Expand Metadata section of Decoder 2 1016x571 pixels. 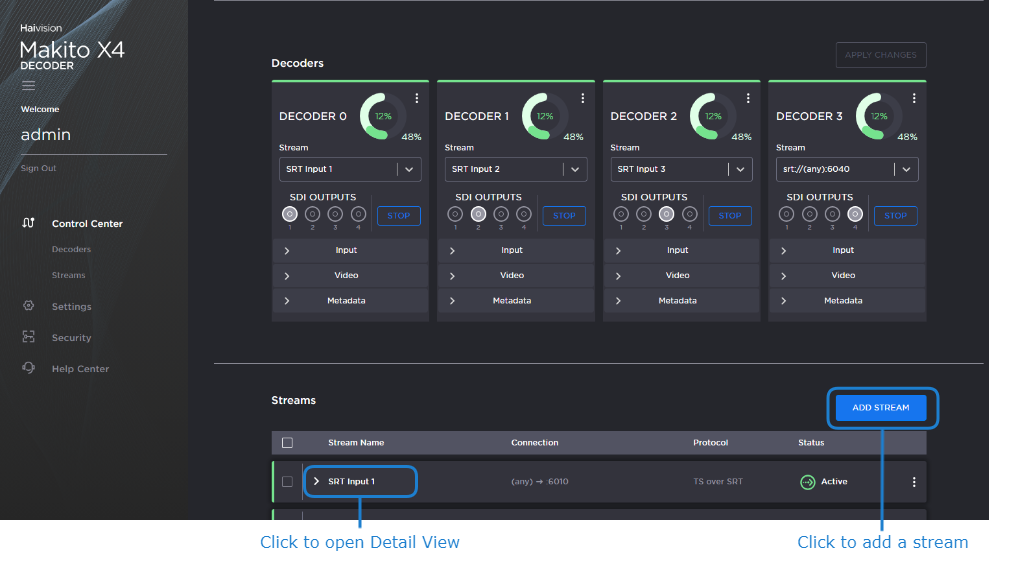coord(677,300)
